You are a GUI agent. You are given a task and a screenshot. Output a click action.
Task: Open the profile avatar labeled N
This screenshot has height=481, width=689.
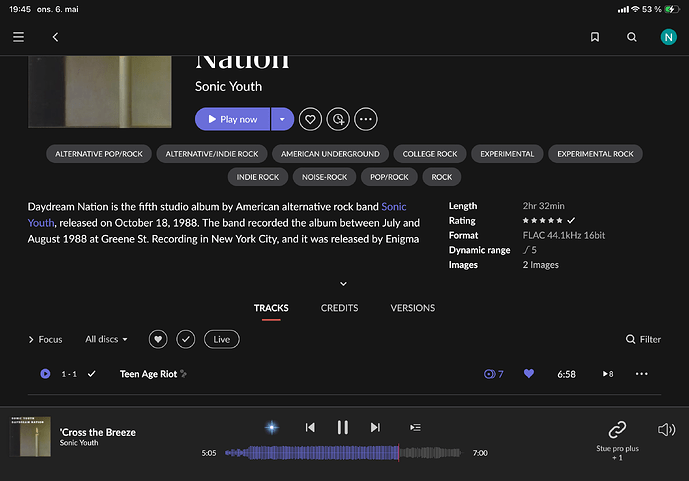[668, 37]
